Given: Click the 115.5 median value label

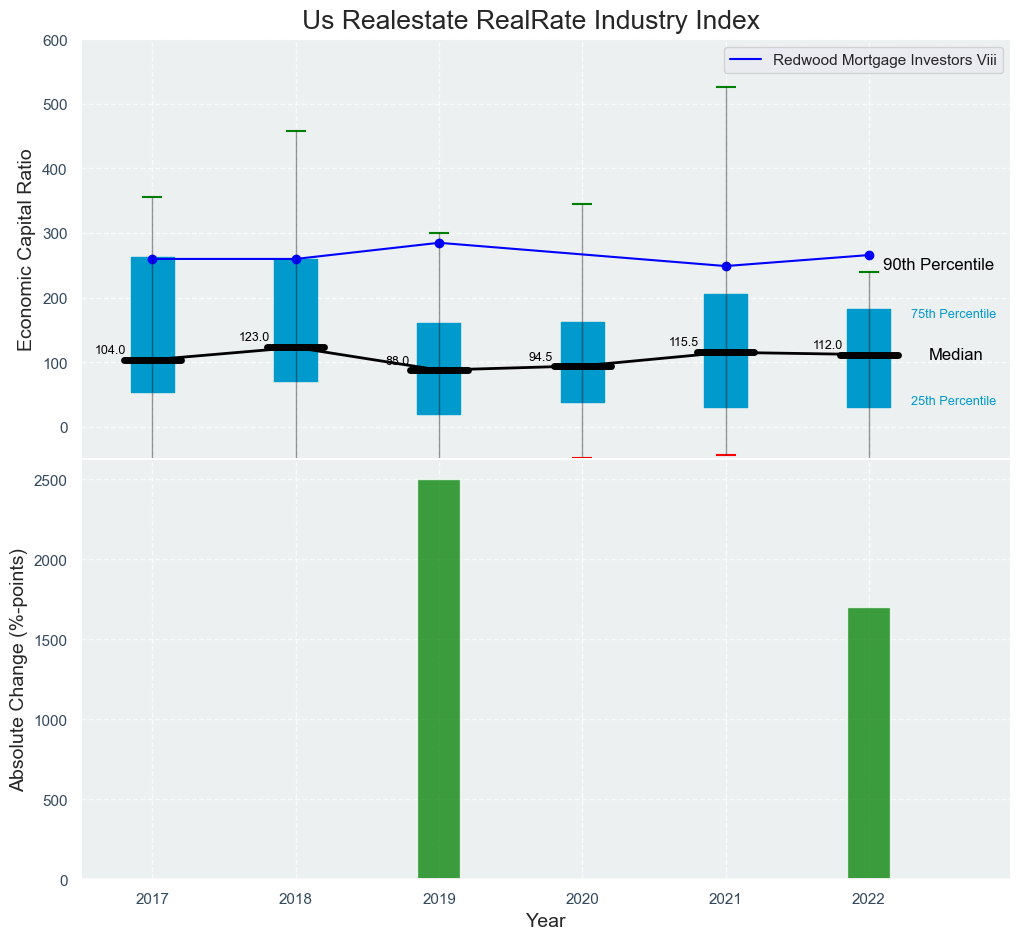Looking at the screenshot, I should tap(684, 342).
